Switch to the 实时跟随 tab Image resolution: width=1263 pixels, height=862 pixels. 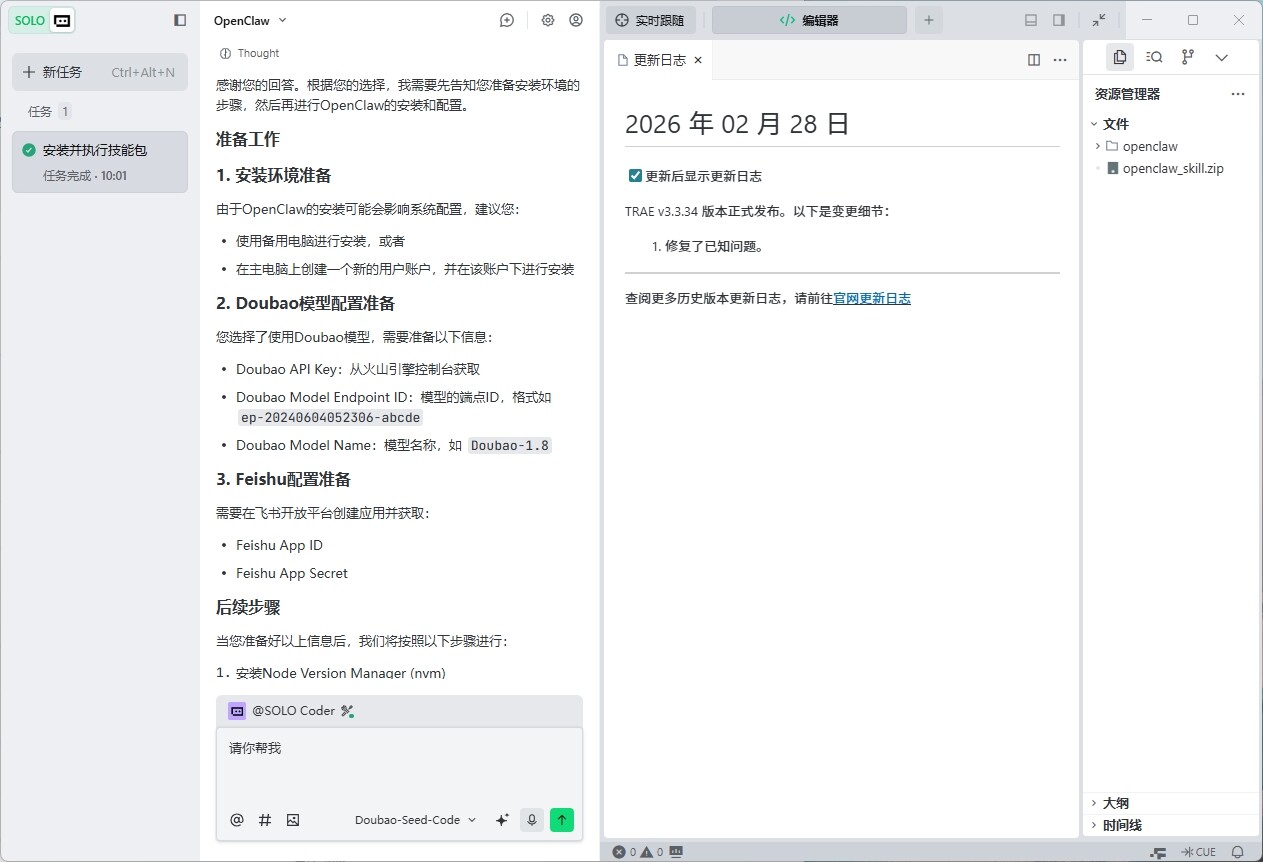[651, 20]
